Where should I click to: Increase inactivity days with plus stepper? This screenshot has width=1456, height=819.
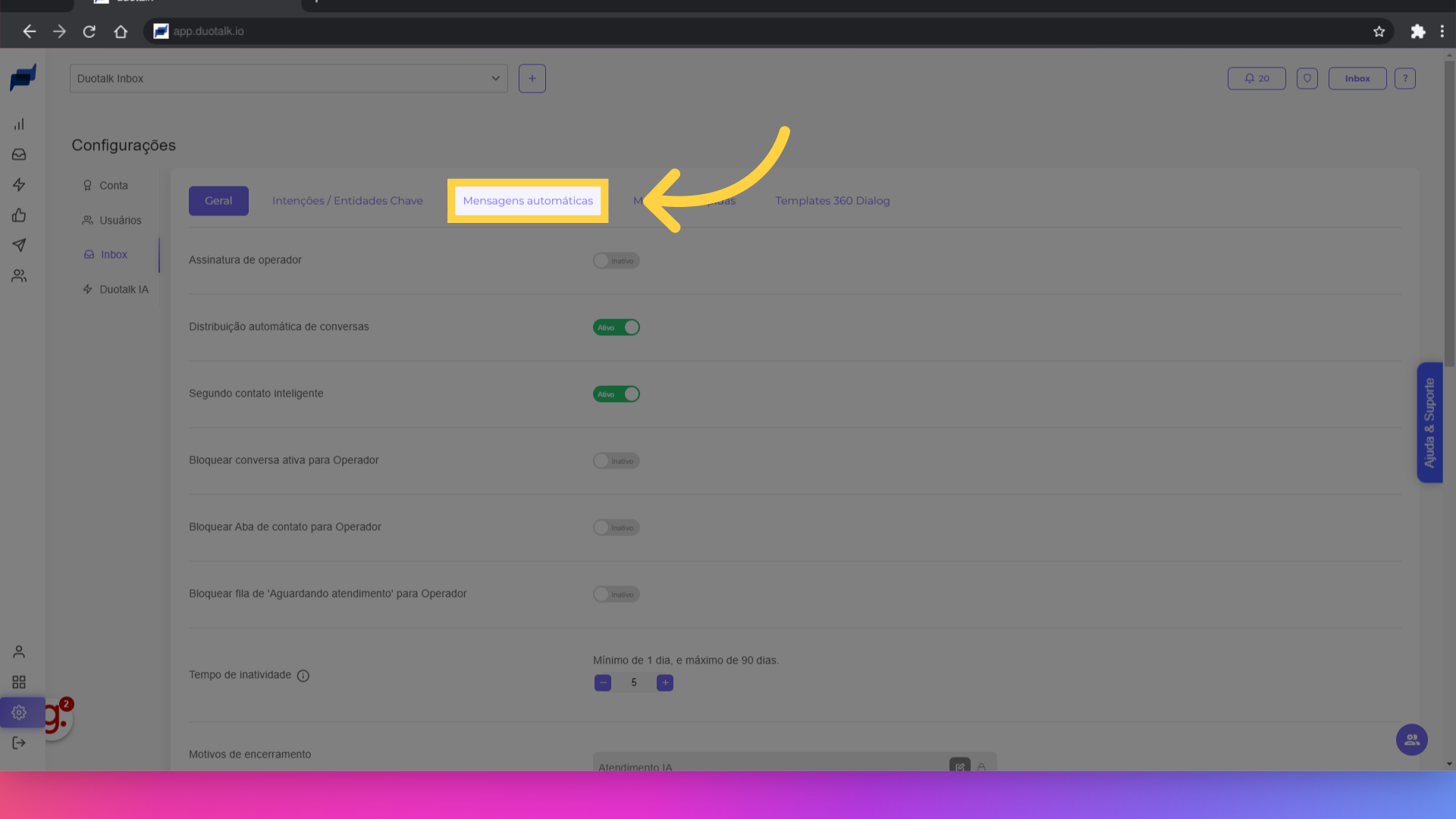(x=665, y=683)
